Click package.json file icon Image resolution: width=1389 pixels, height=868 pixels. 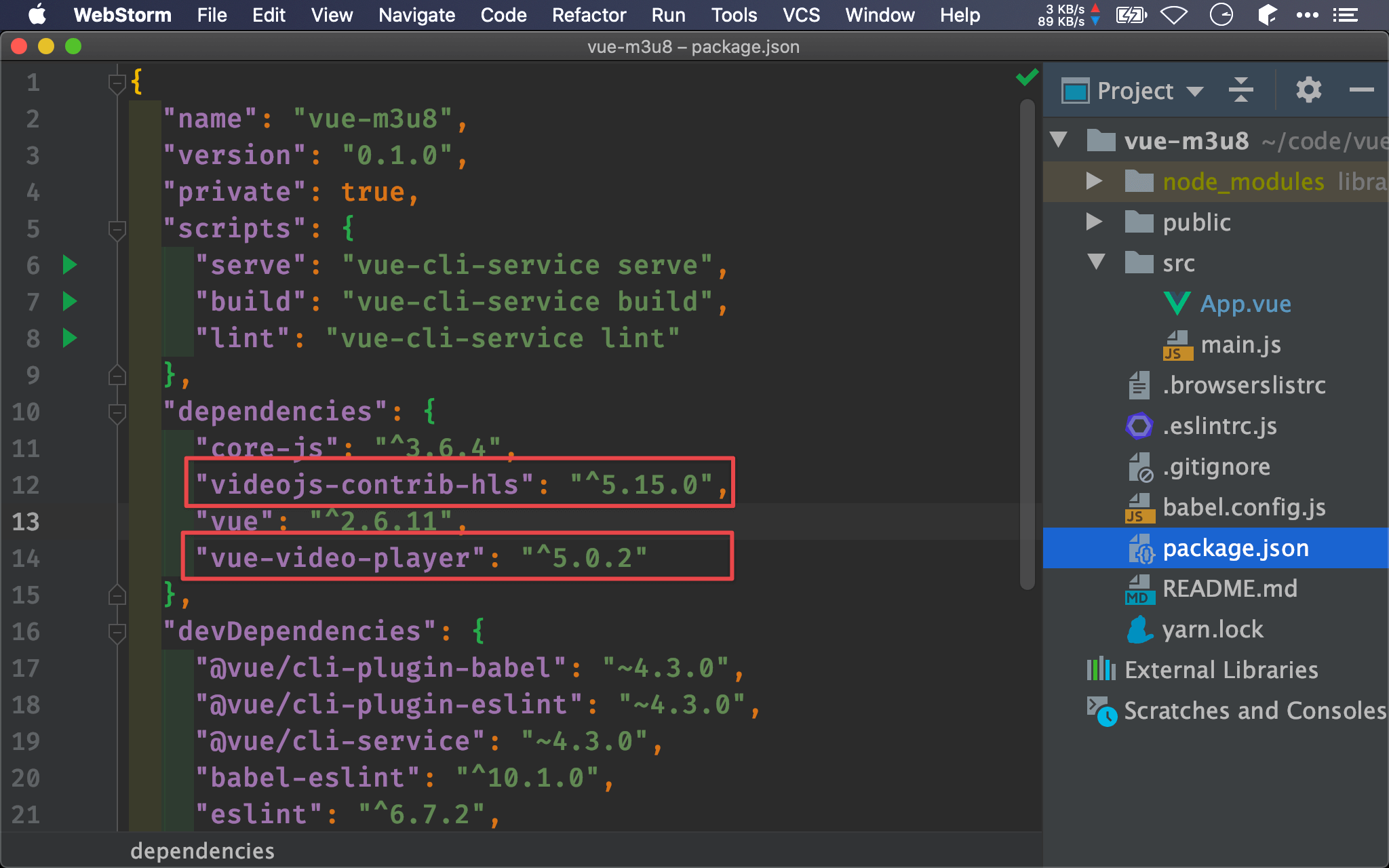(x=1141, y=548)
